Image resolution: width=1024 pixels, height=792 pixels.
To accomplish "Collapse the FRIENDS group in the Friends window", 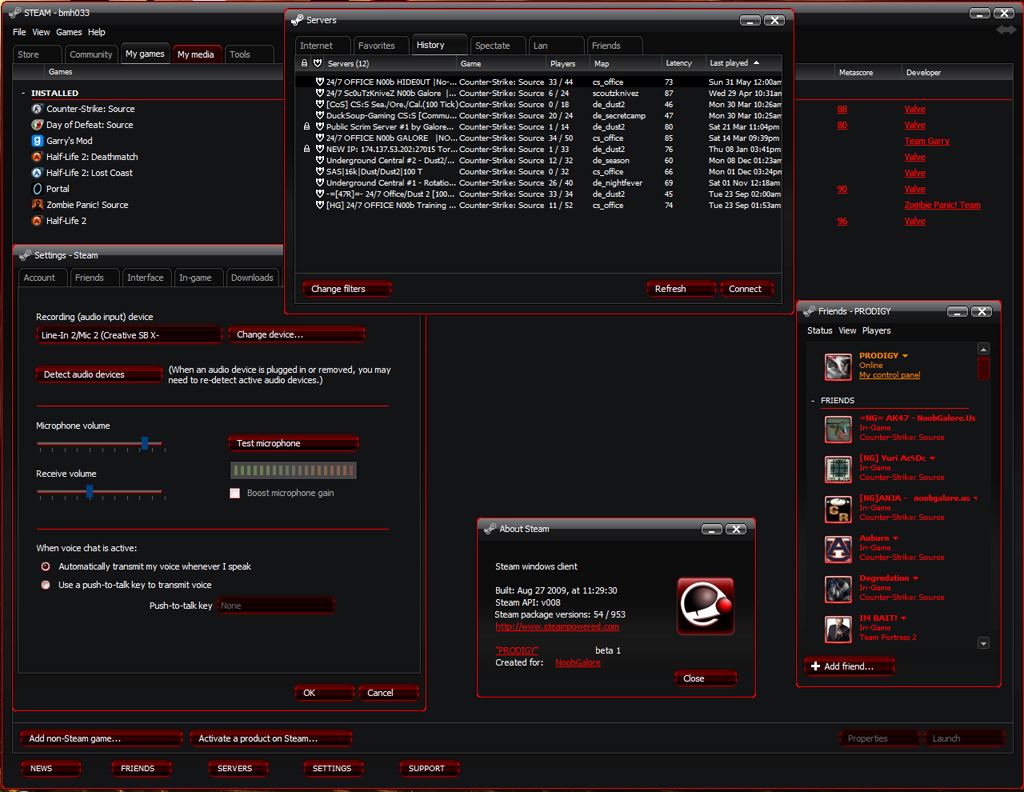I will click(x=812, y=401).
